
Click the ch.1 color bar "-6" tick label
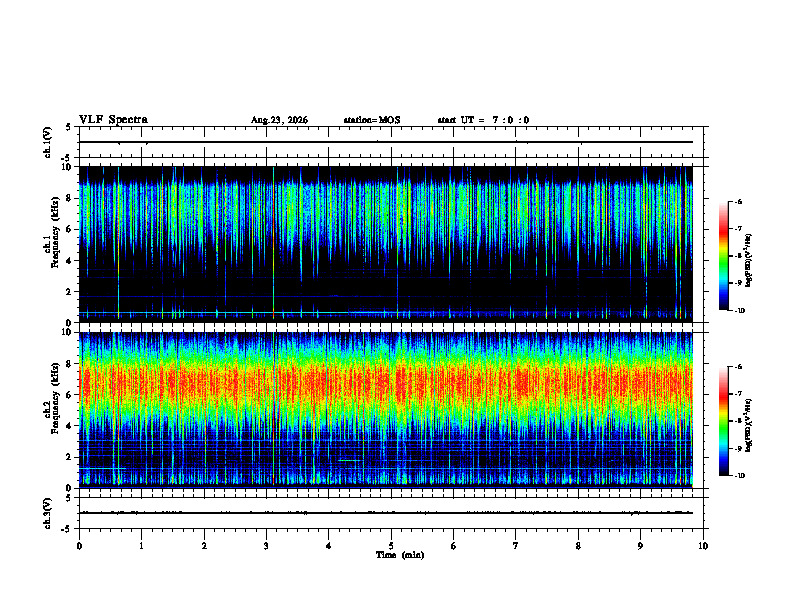pos(738,201)
